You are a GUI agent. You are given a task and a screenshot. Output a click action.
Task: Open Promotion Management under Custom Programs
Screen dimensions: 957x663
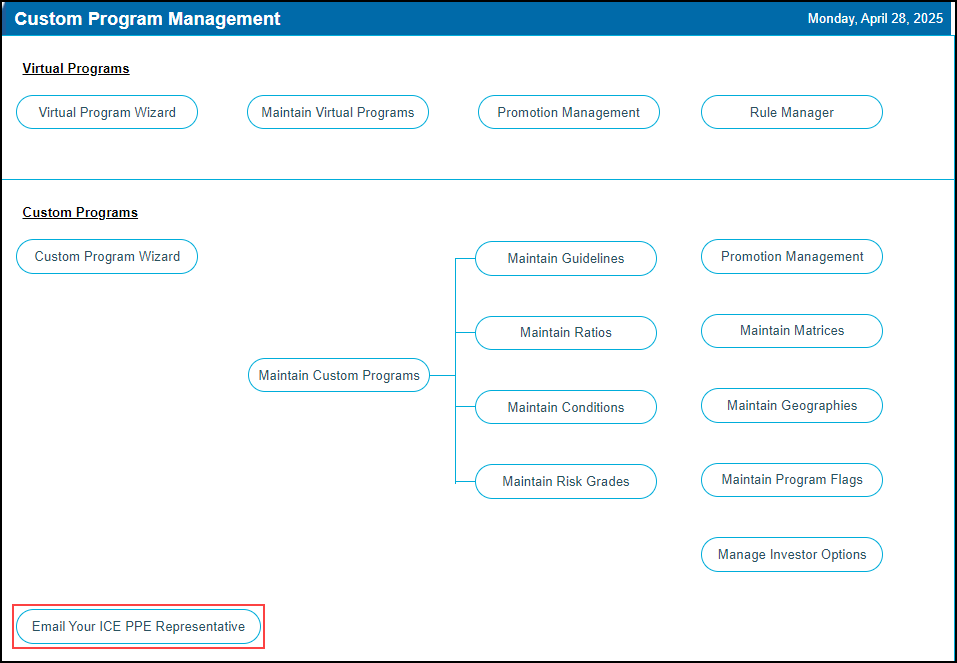click(792, 256)
